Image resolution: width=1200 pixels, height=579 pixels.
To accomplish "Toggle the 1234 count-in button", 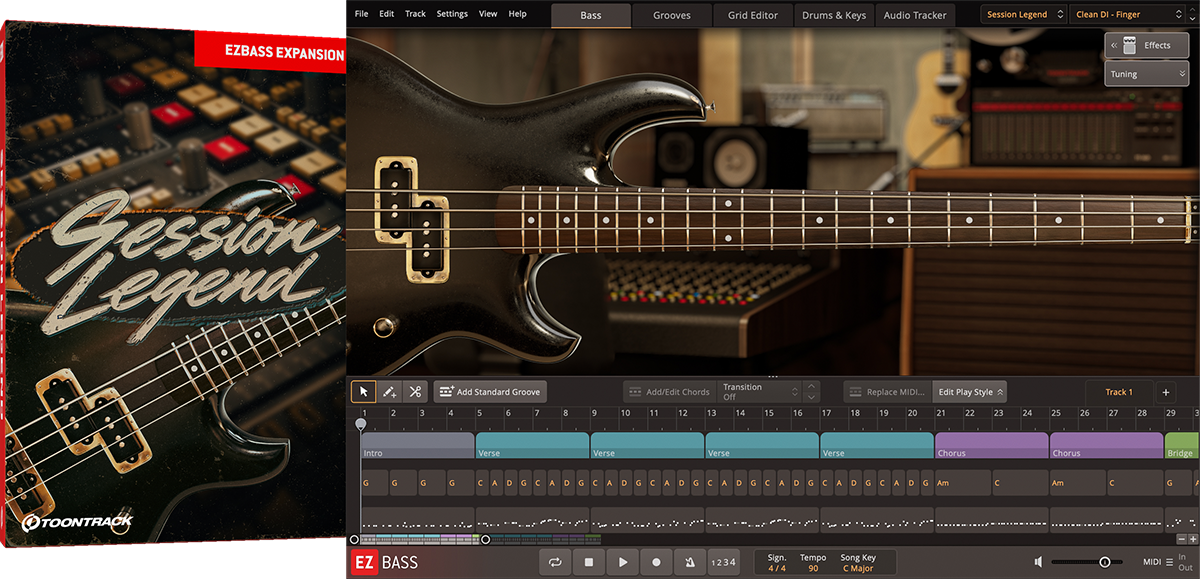I will tap(723, 562).
